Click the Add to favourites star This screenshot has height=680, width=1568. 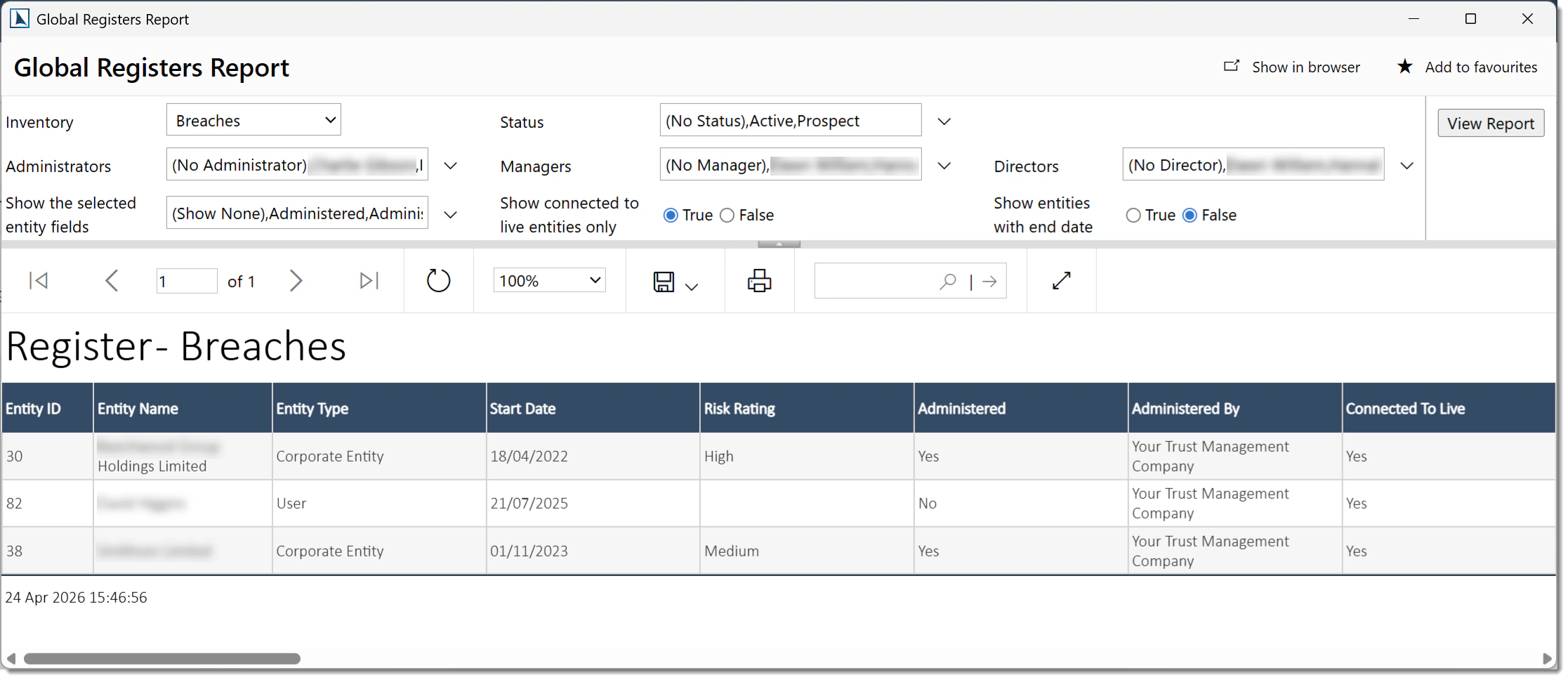(x=1404, y=67)
